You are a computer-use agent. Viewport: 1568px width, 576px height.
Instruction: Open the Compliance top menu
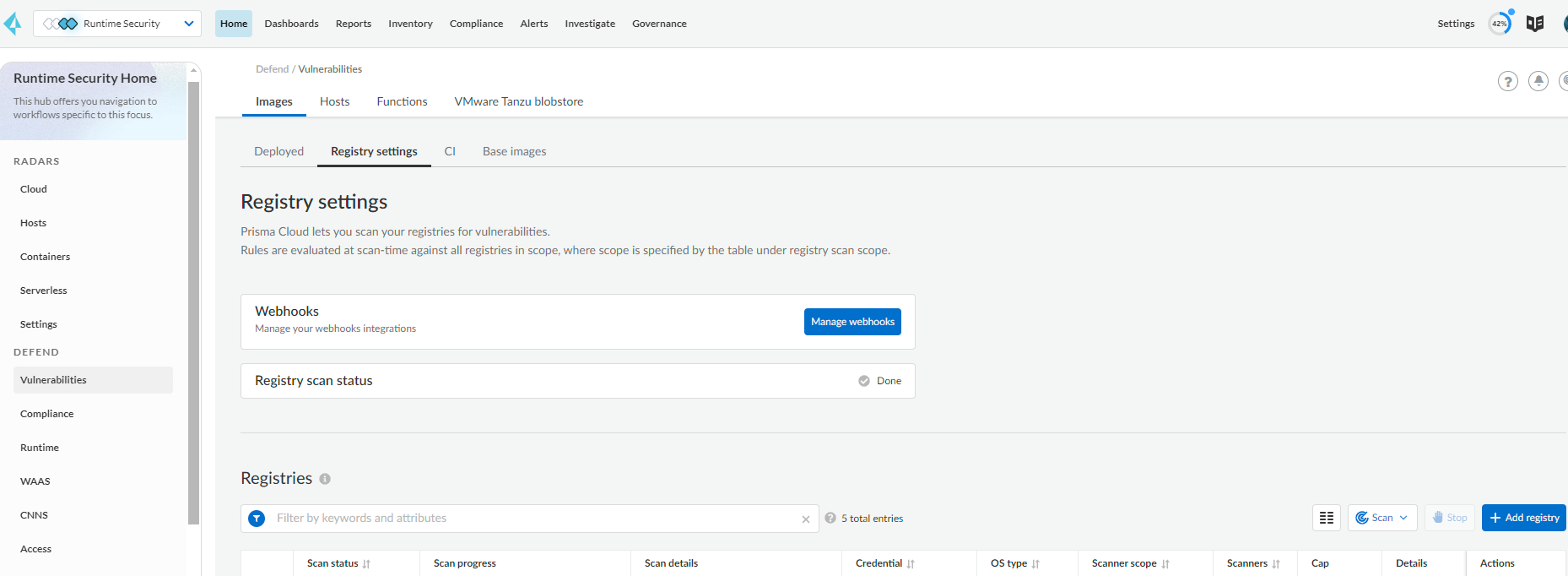coord(476,24)
